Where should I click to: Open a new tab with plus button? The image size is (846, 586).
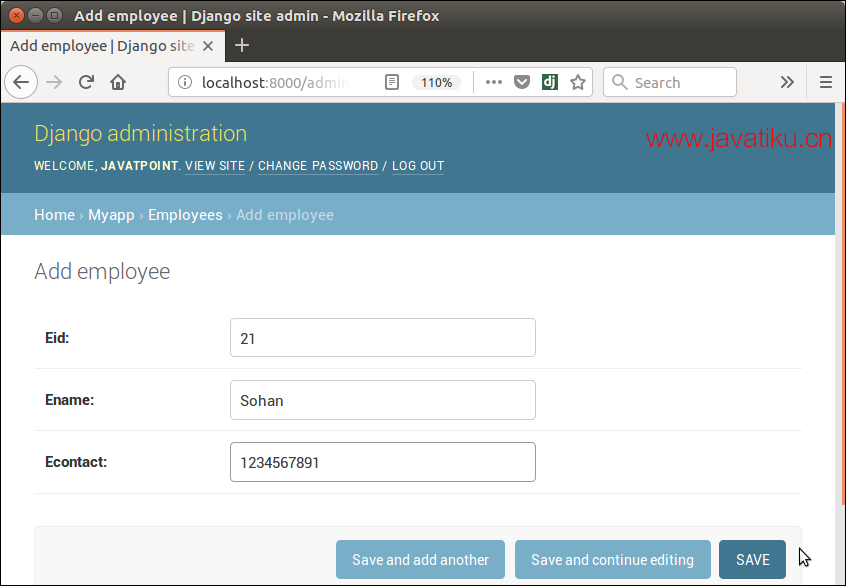(x=242, y=45)
